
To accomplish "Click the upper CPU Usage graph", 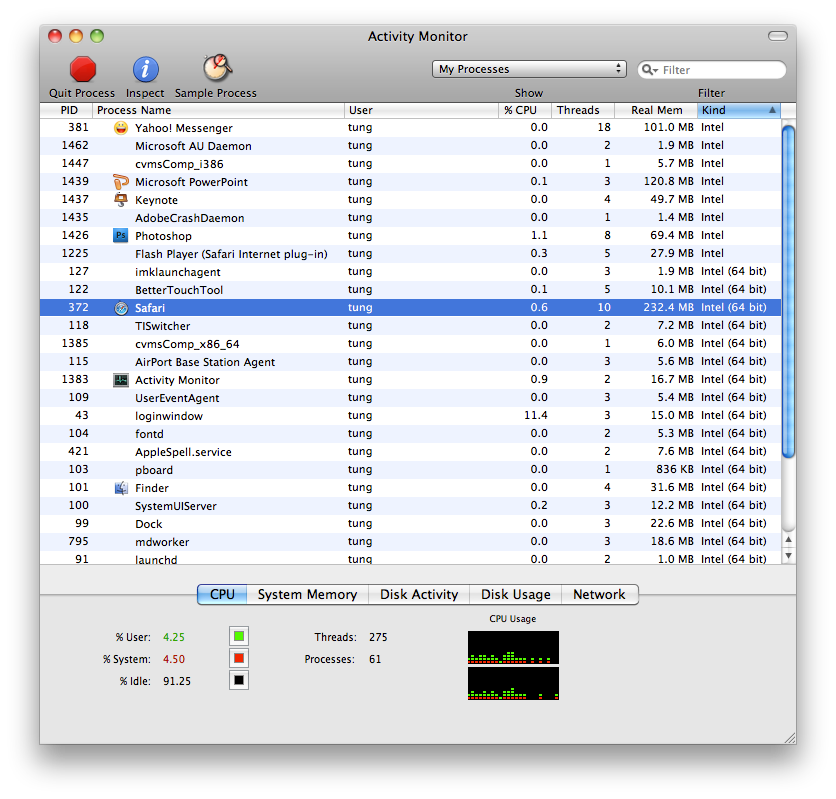I will pos(513,647).
